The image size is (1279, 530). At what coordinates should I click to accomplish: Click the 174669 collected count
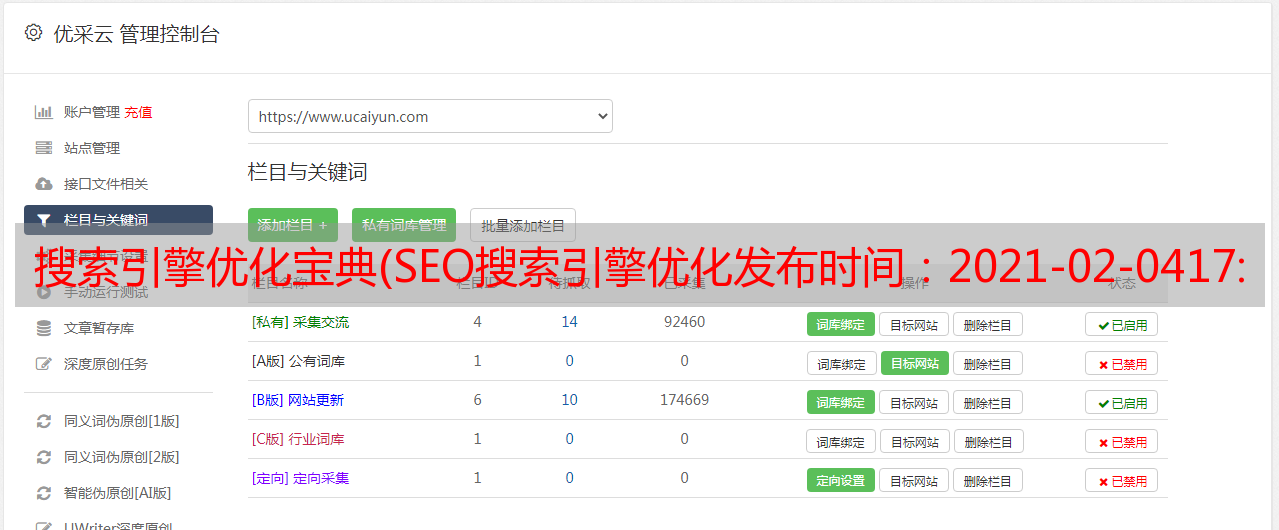[x=684, y=400]
